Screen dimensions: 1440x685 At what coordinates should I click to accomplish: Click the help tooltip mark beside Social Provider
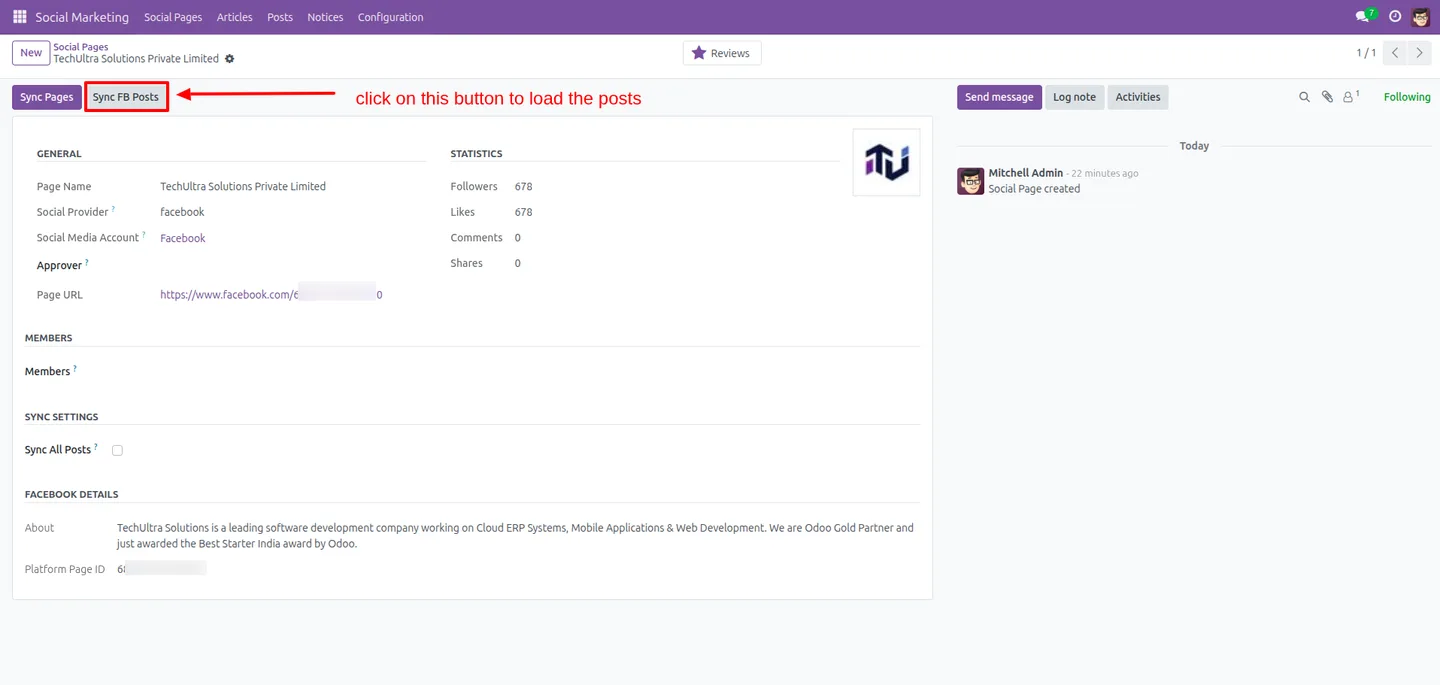[x=113, y=209]
